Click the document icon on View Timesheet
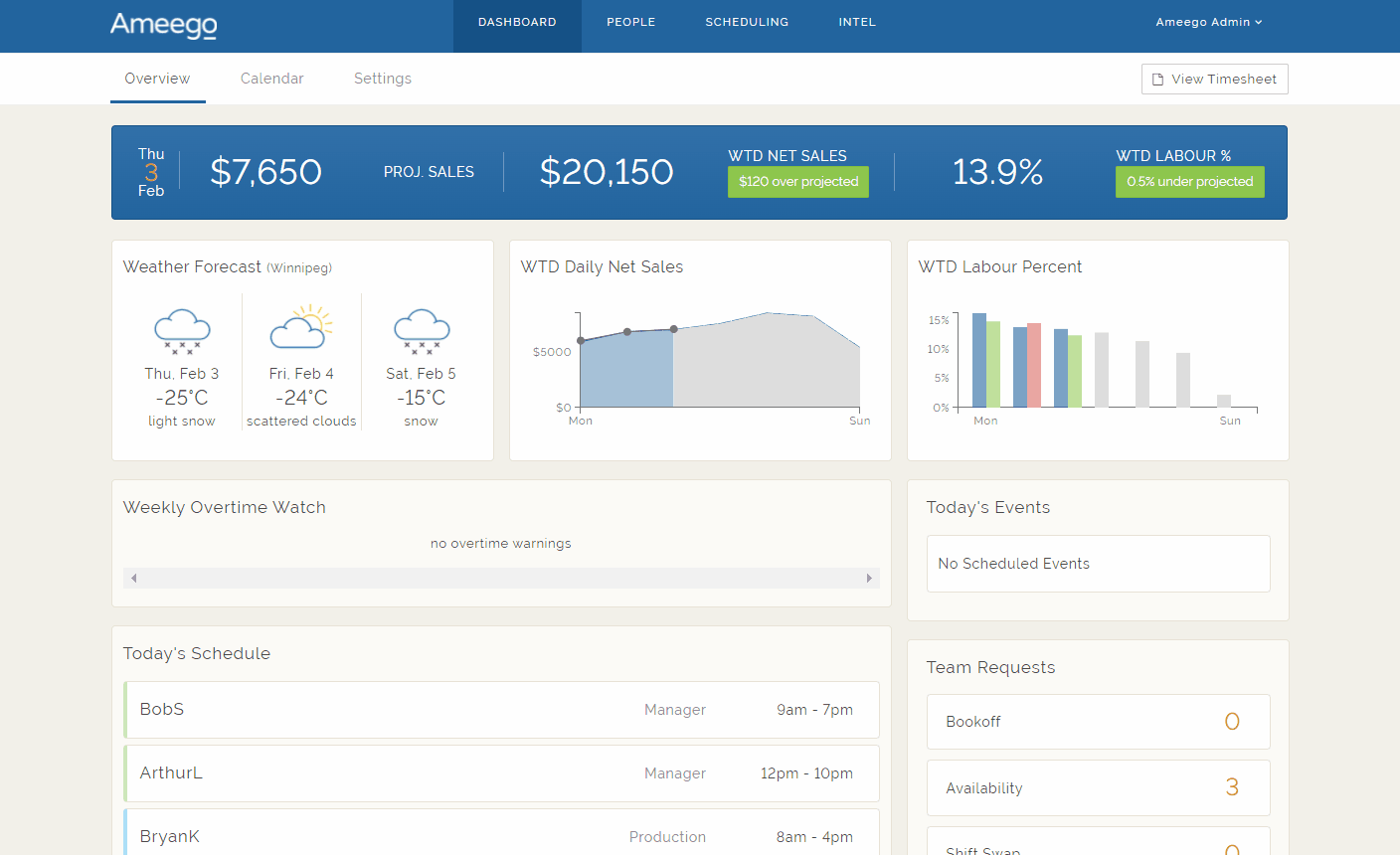The height and width of the screenshot is (855, 1400). (1156, 78)
